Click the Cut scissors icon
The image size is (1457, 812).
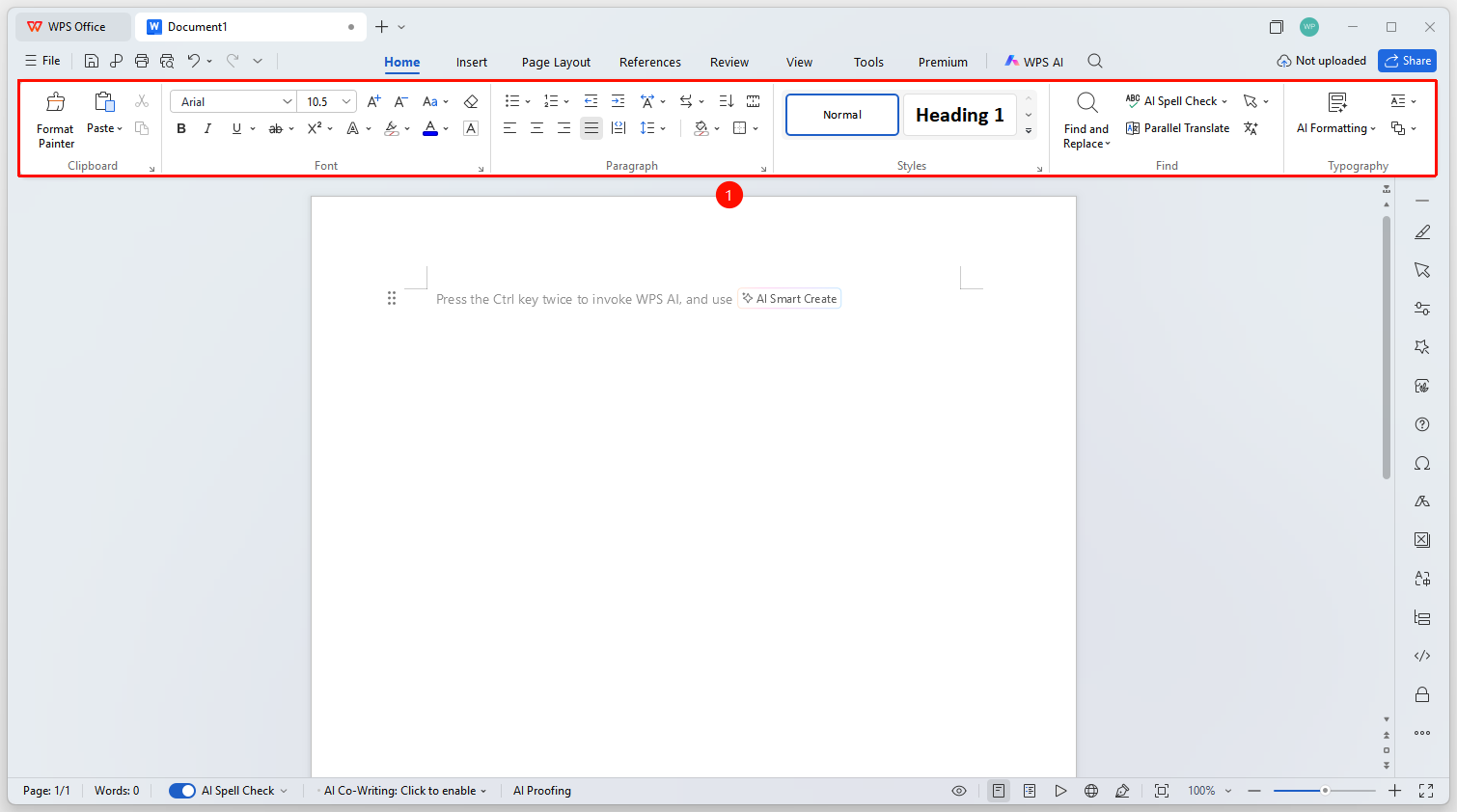click(142, 100)
